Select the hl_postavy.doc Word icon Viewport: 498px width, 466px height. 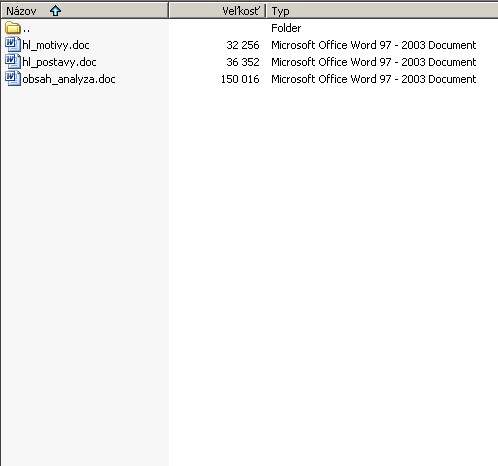13,62
